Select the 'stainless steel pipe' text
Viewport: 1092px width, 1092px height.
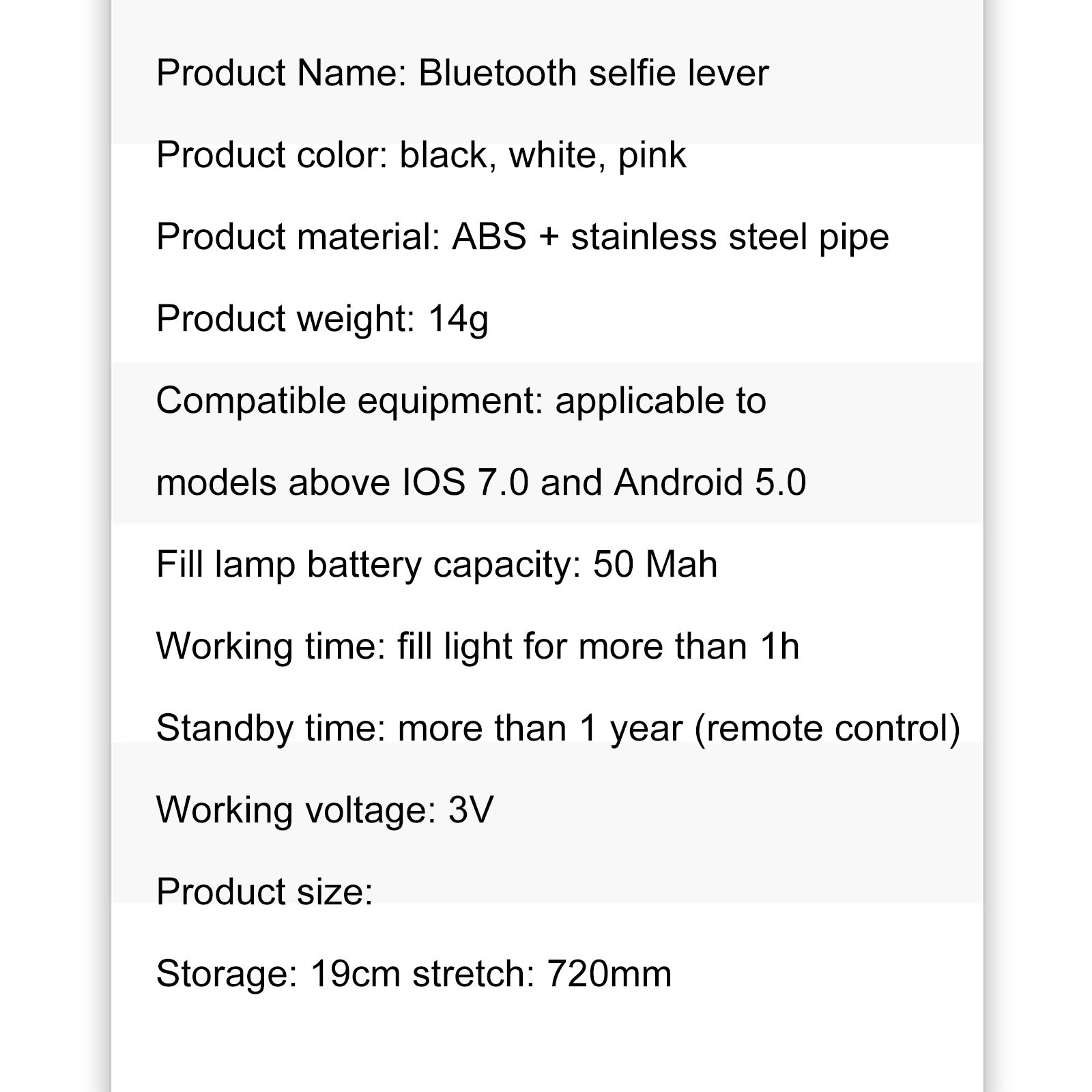730,238
